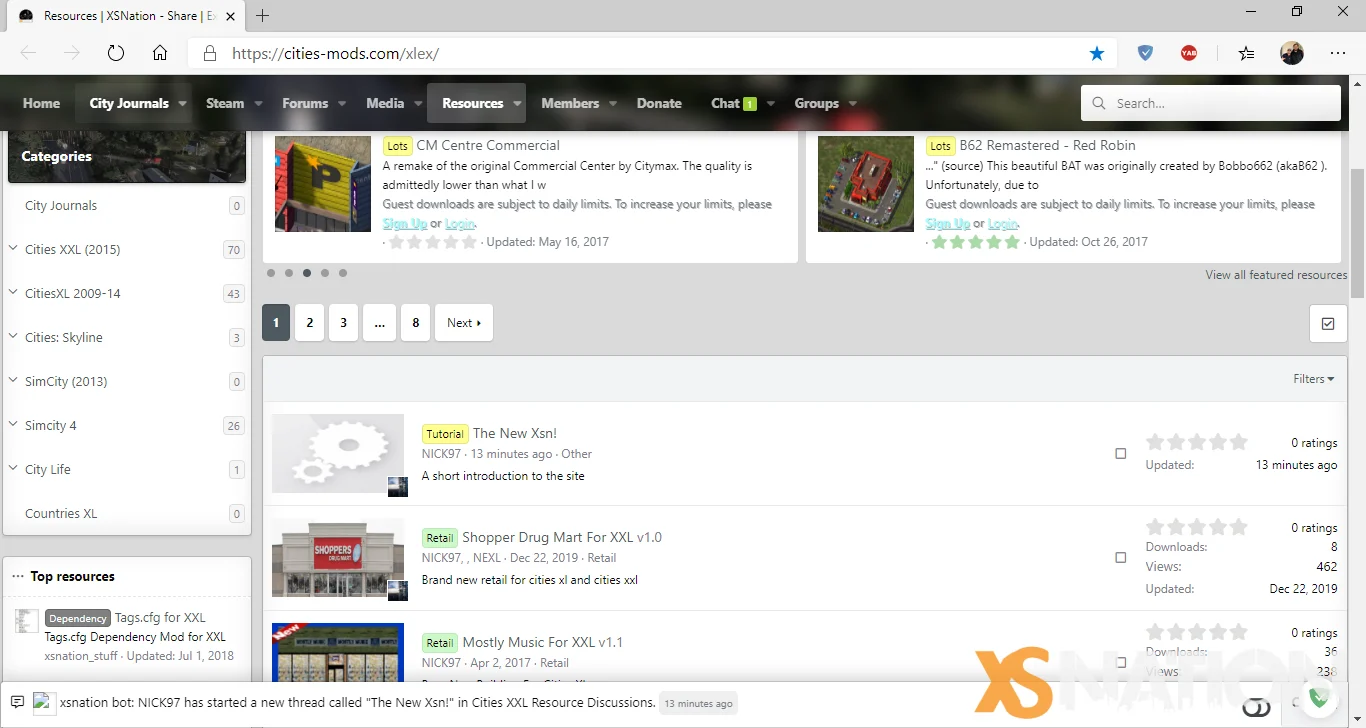This screenshot has height=728, width=1366.
Task: Click the Top resources ellipsis icon
Action: point(18,577)
